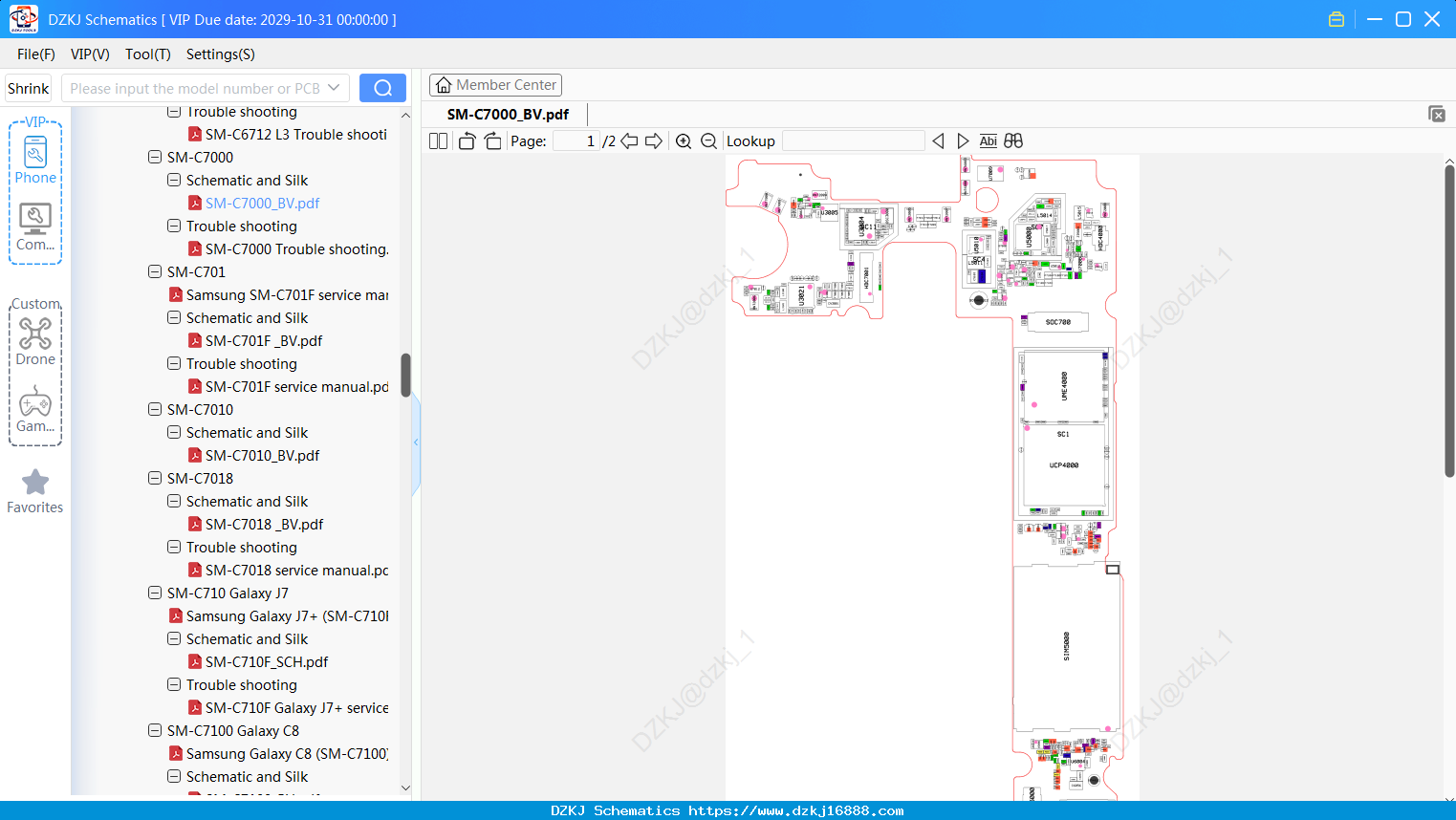Click the tree panel vertical scrollbar thumb
1456x820 pixels.
point(405,375)
